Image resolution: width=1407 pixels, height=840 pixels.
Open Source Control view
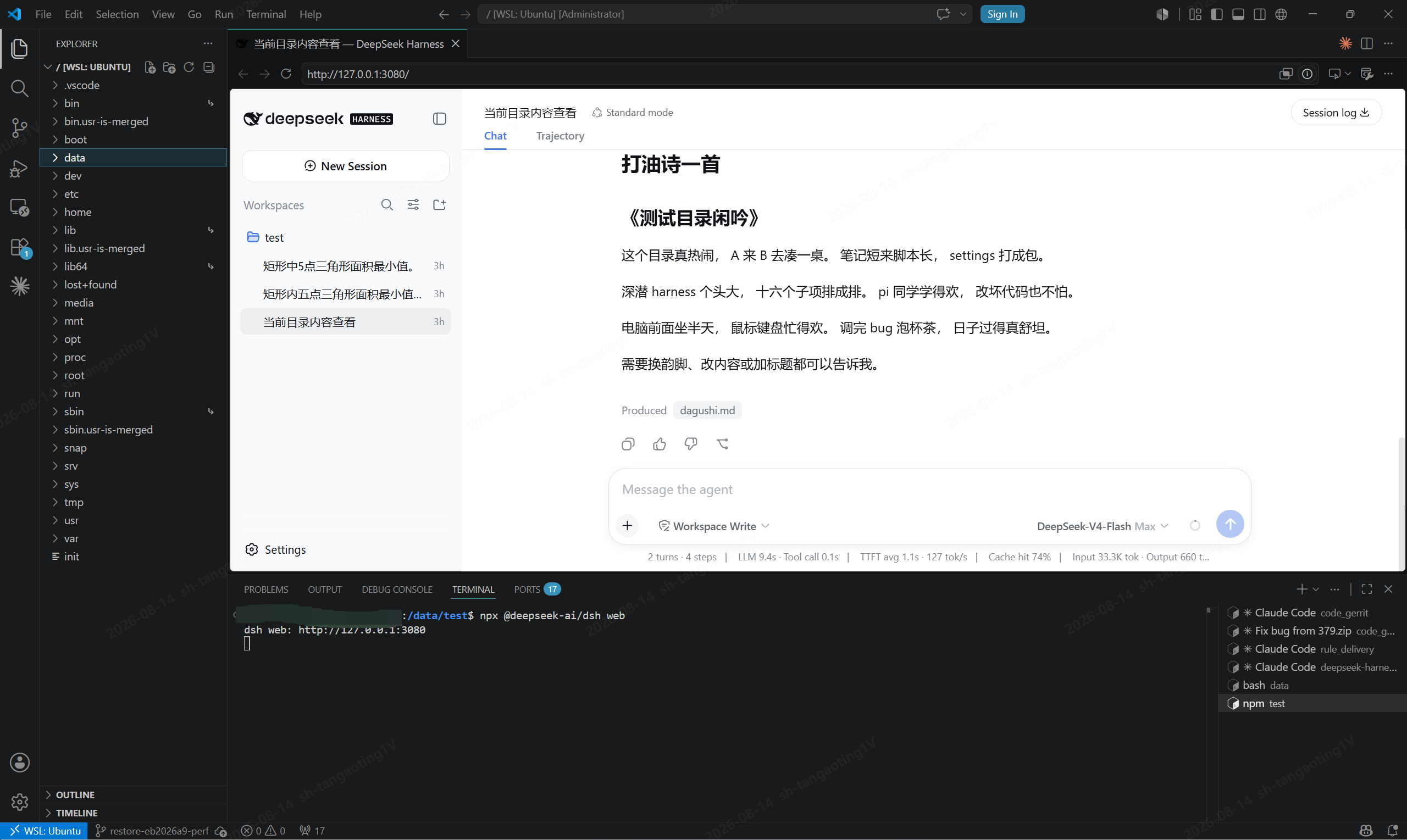[x=19, y=128]
